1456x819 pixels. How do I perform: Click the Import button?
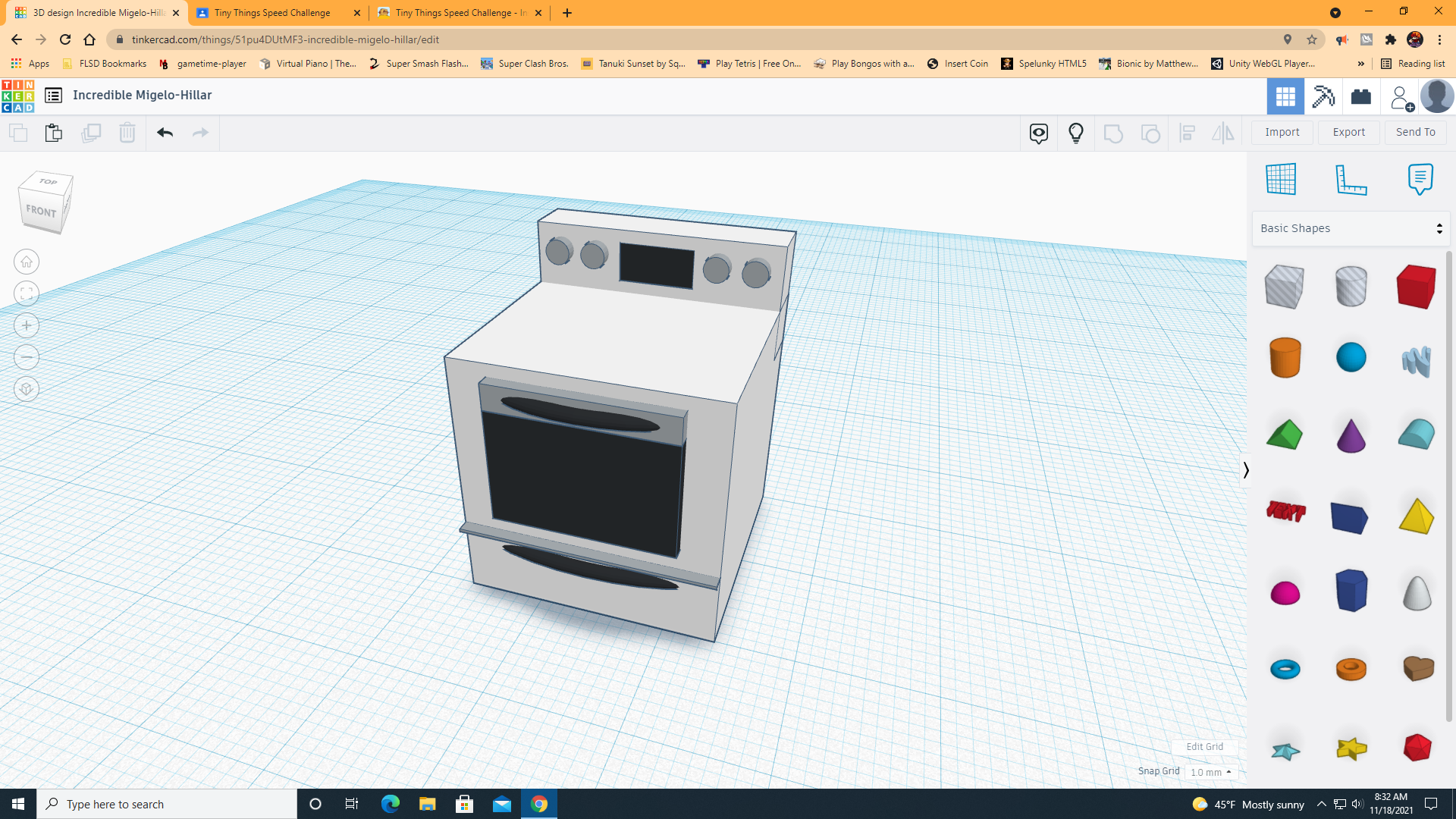[1282, 132]
